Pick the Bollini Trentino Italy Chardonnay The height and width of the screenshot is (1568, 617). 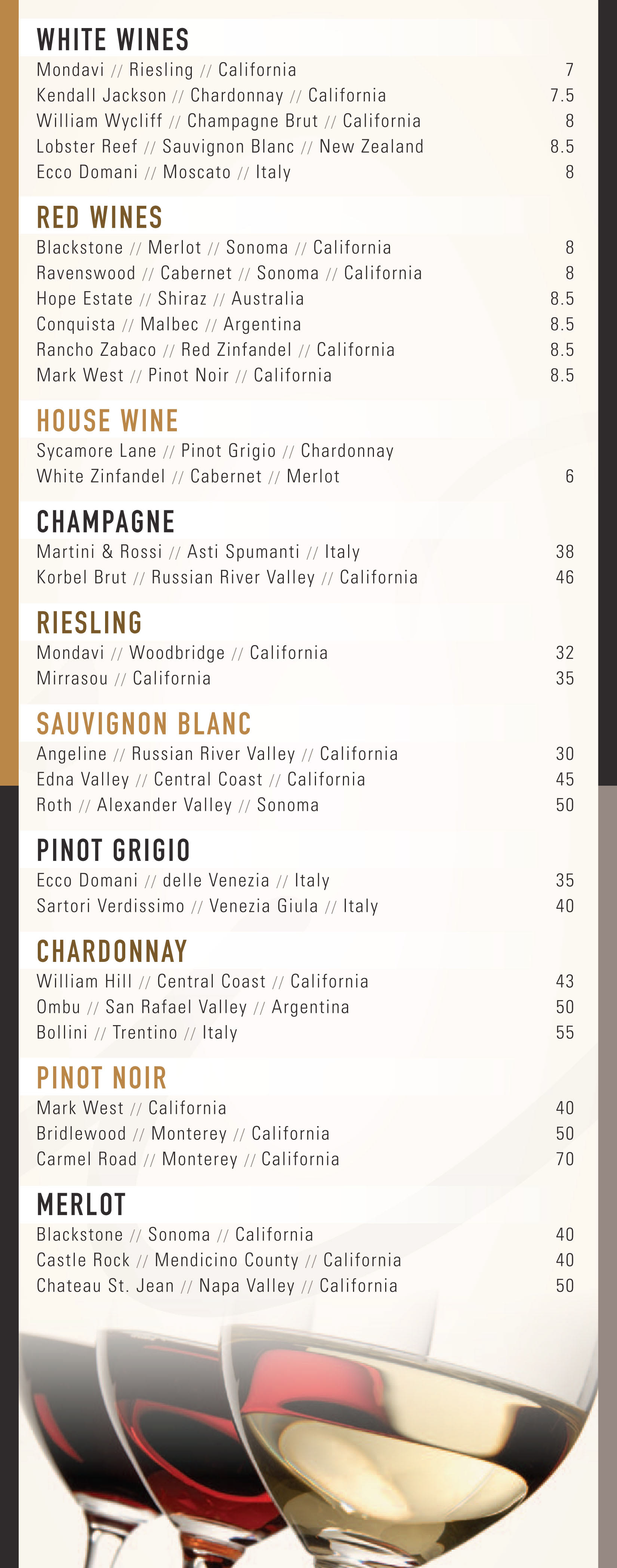(137, 1033)
